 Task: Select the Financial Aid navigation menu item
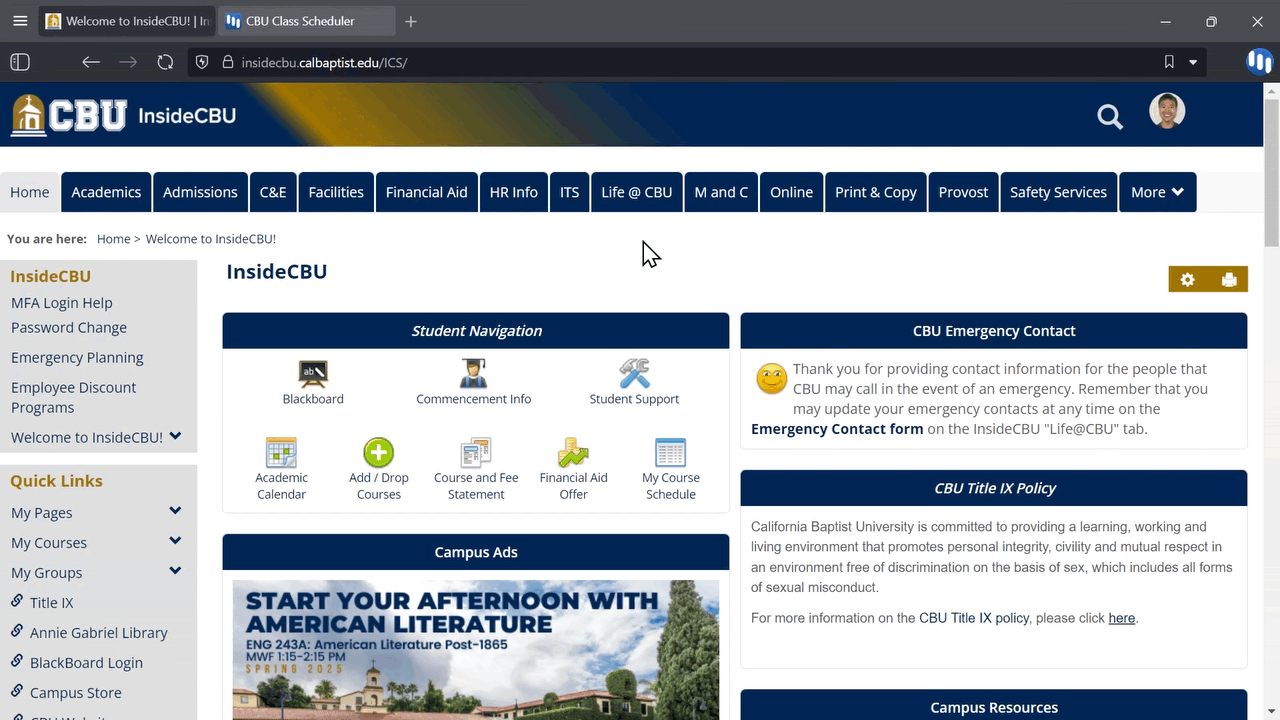pyautogui.click(x=426, y=192)
